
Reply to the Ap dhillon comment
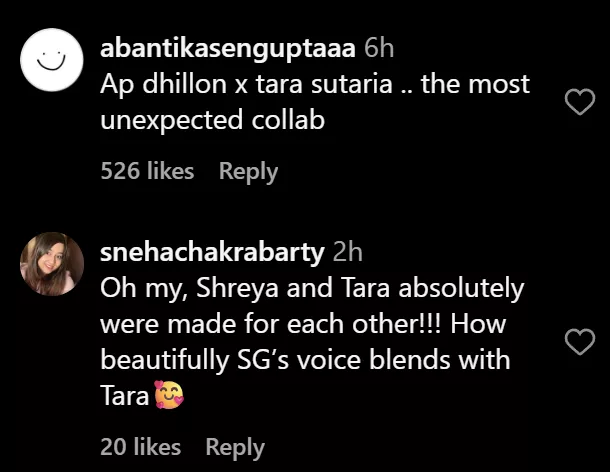tap(248, 171)
